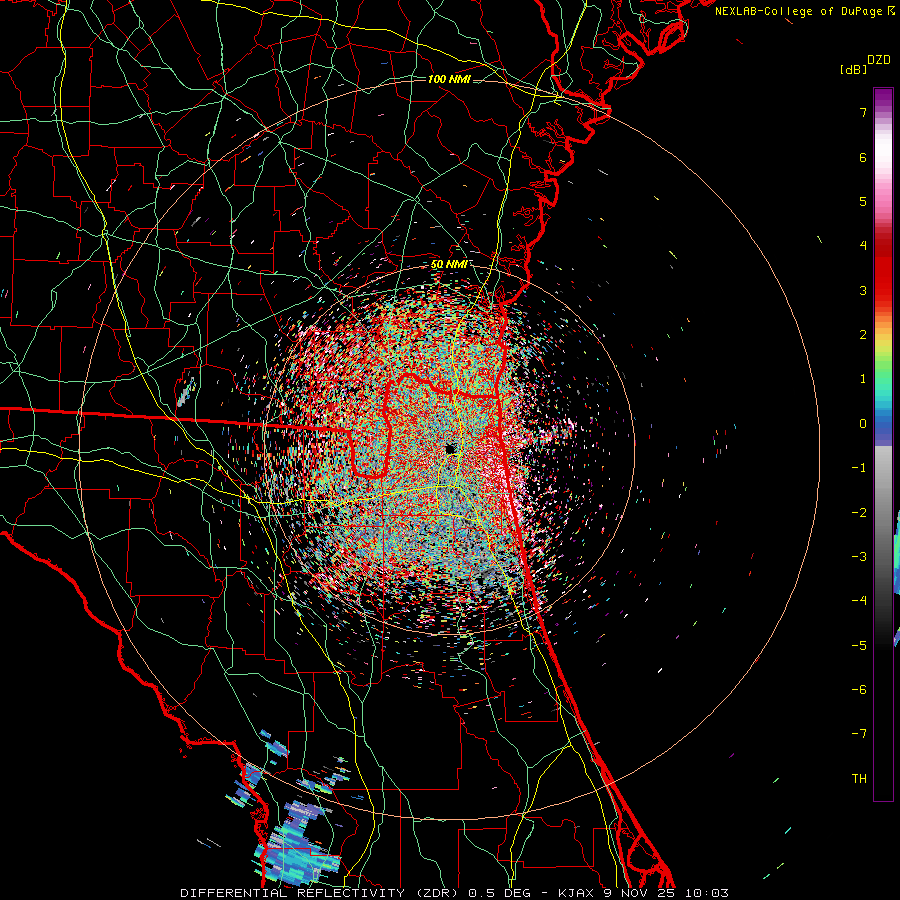This screenshot has height=900, width=900.
Task: Click "(ZDR)" in the bottom caption
Action: pos(437,893)
